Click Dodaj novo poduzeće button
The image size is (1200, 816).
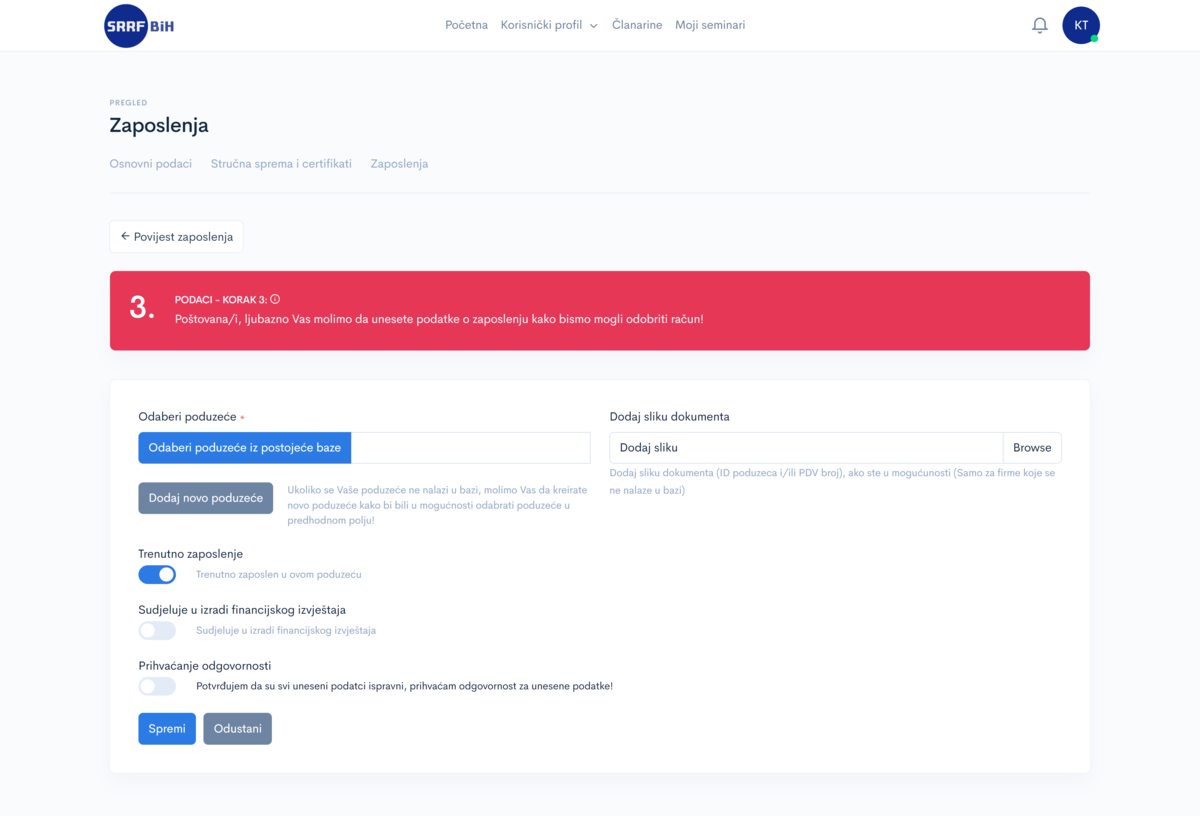tap(205, 498)
